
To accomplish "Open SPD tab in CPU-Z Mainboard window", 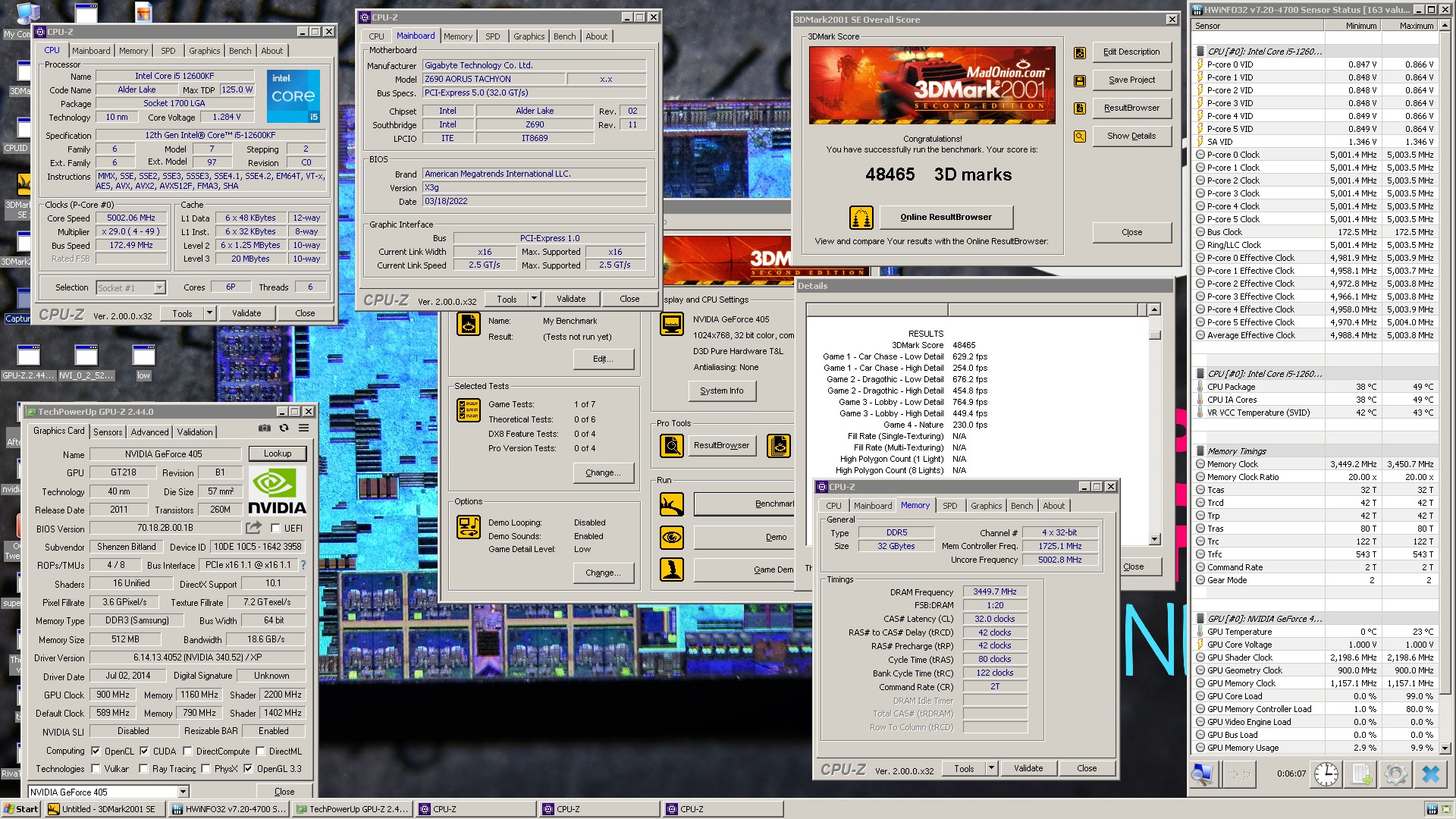I will 493,36.
